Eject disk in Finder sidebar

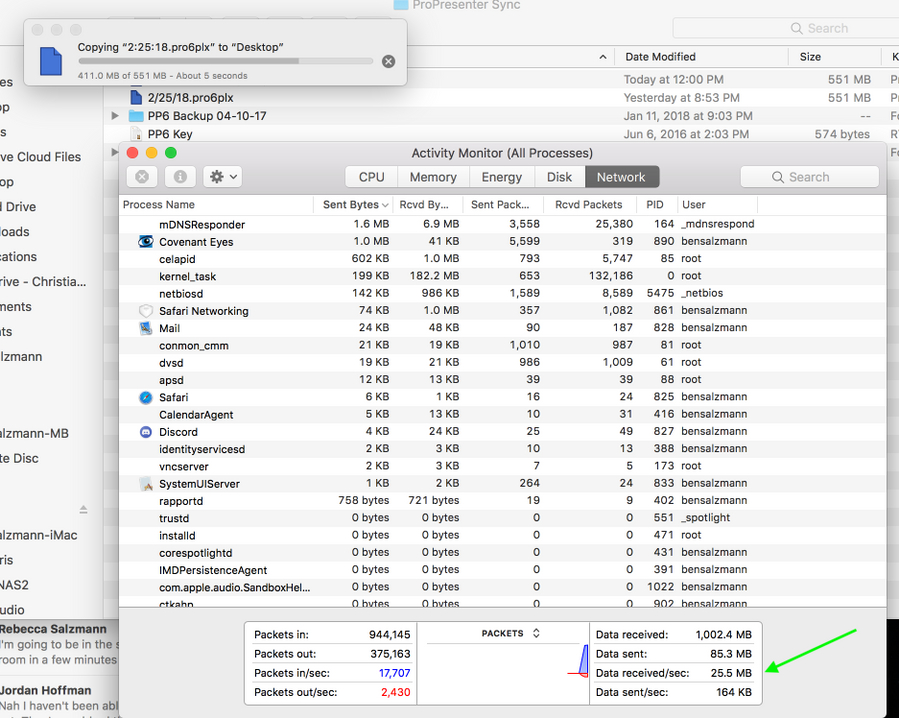coord(83,509)
